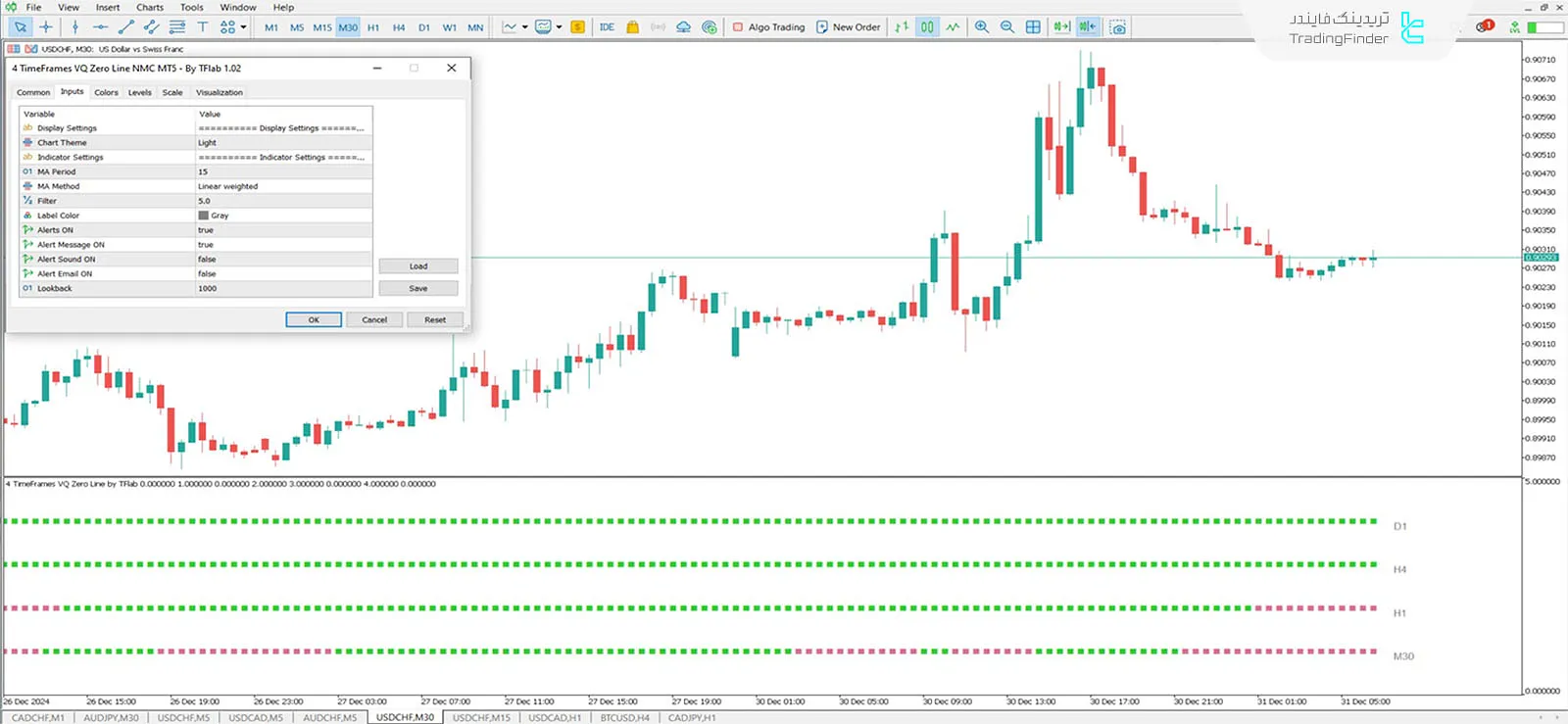Image resolution: width=1568 pixels, height=724 pixels.
Task: Select the text label tool
Action: 202,27
